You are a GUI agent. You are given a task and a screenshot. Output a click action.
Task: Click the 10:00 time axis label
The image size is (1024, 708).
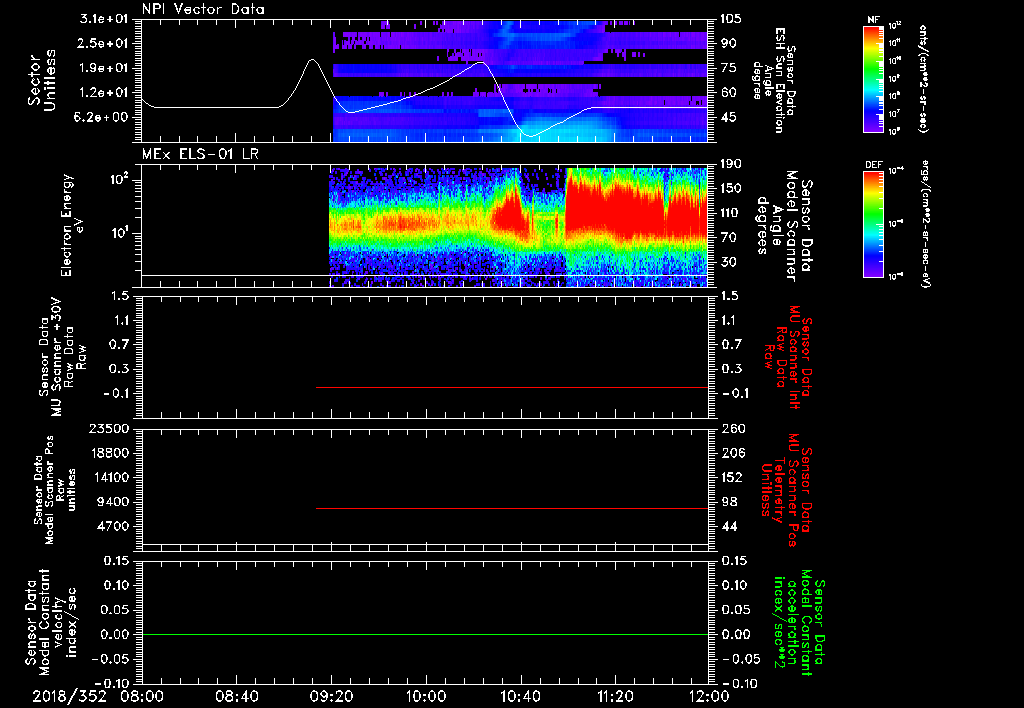pyautogui.click(x=426, y=696)
